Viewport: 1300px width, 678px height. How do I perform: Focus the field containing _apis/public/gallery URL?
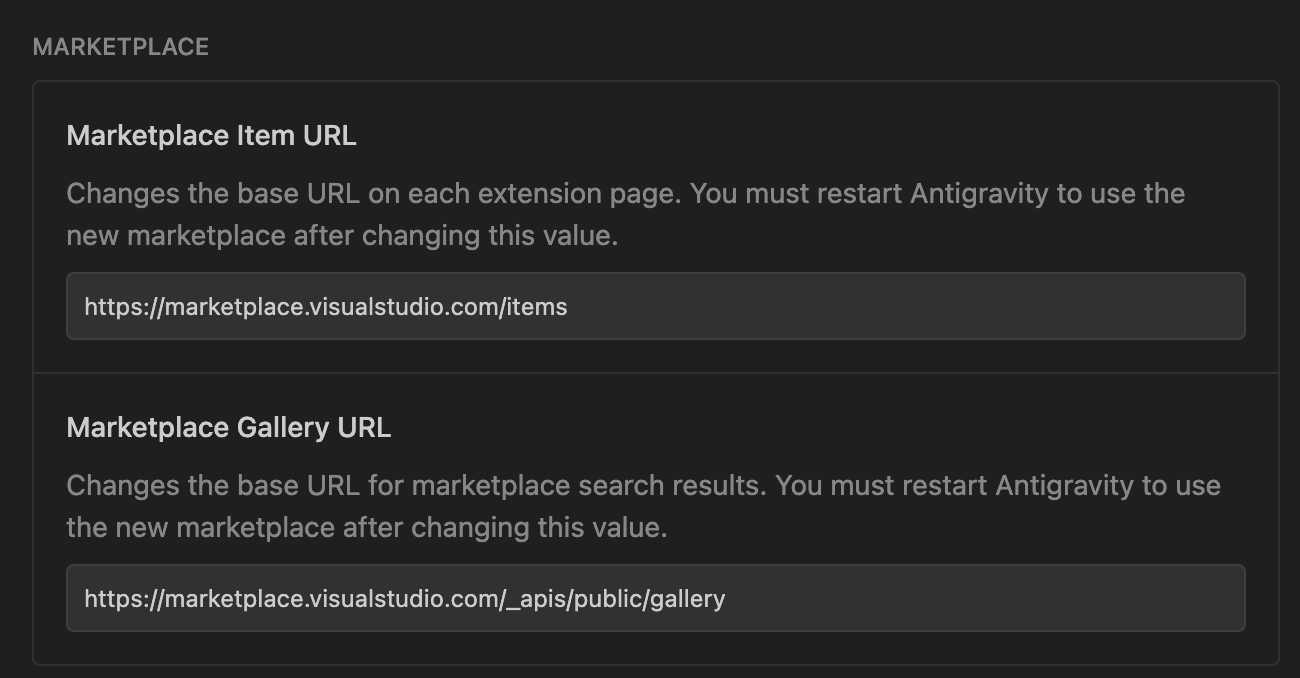655,597
